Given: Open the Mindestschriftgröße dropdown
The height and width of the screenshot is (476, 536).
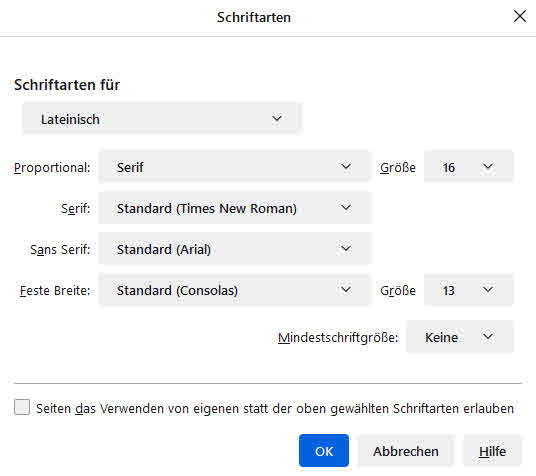Looking at the screenshot, I should 460,337.
